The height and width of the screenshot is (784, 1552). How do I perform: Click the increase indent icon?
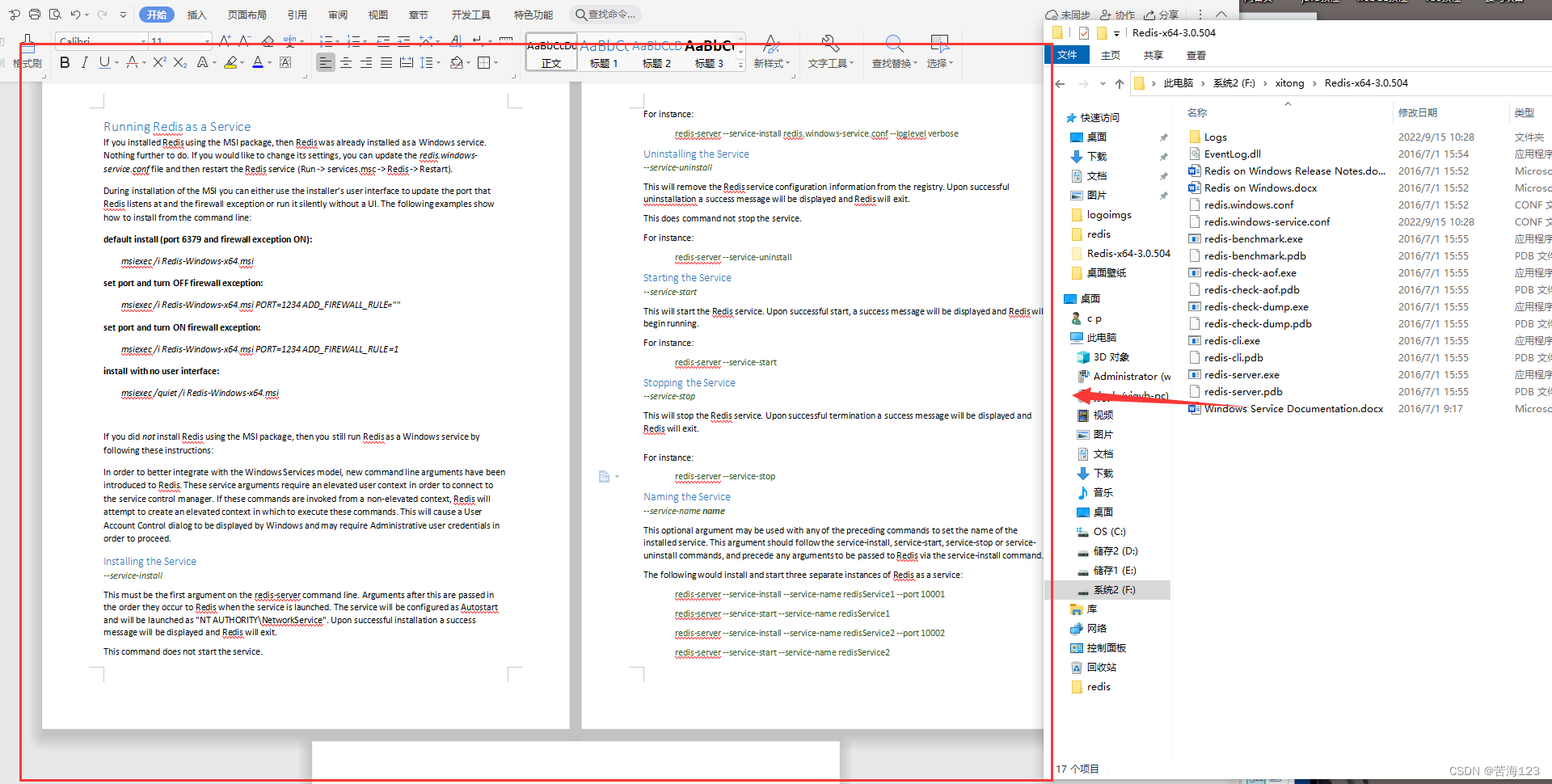click(403, 40)
